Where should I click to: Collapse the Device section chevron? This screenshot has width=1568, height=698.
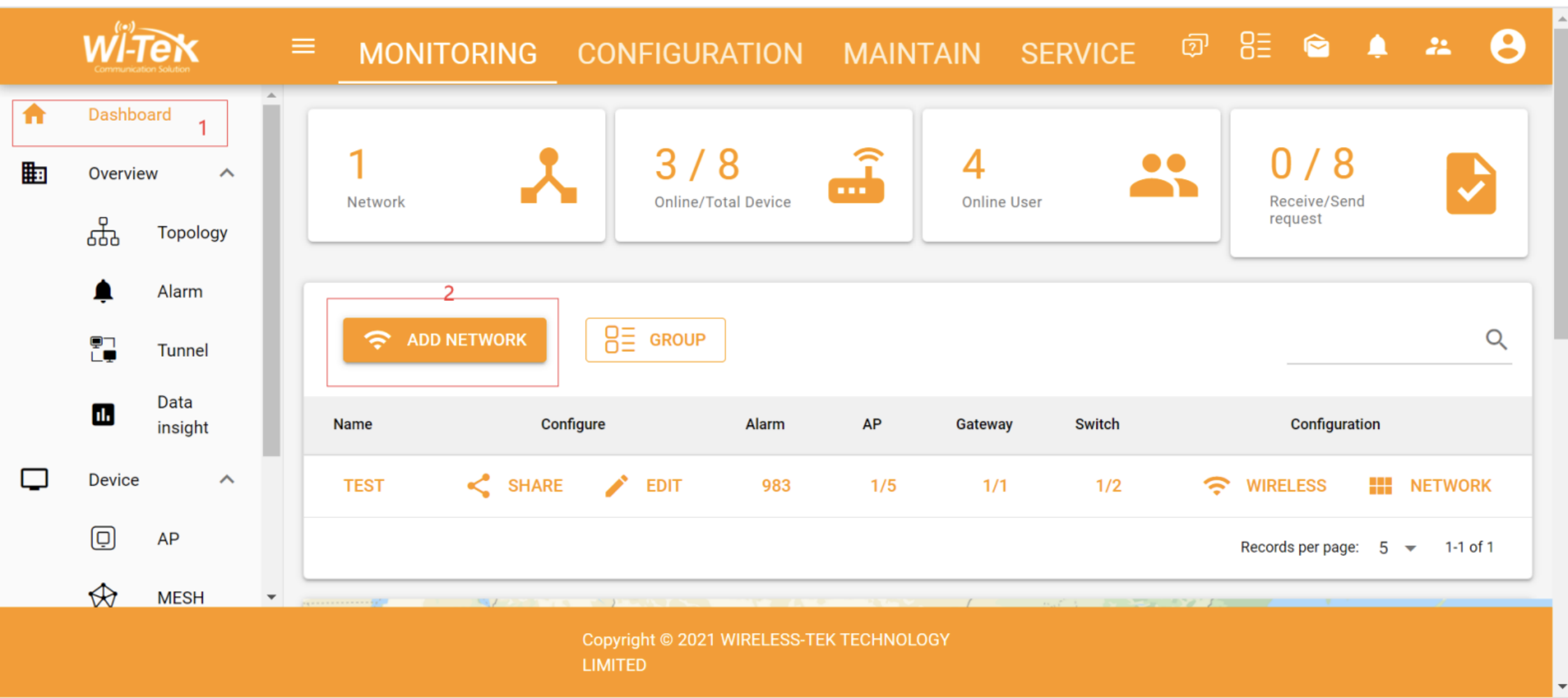coord(227,479)
